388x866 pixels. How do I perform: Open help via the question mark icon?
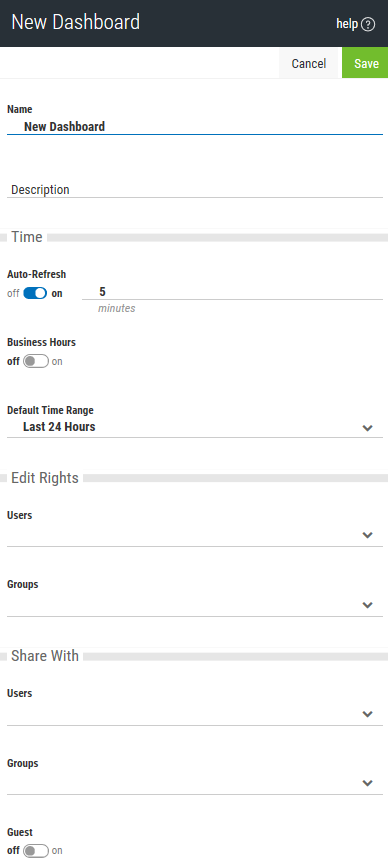[x=368, y=24]
